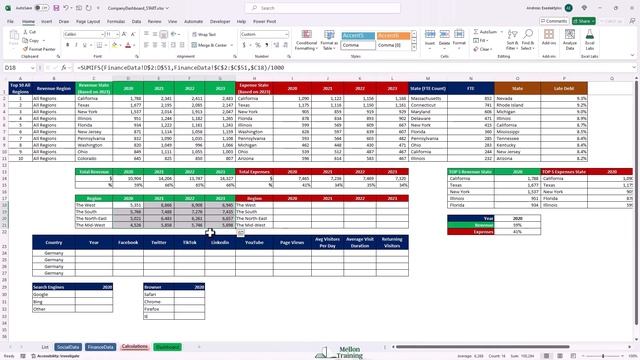This screenshot has height=360, width=640.
Task: Toggle Wrap Text
Action: [204, 34]
